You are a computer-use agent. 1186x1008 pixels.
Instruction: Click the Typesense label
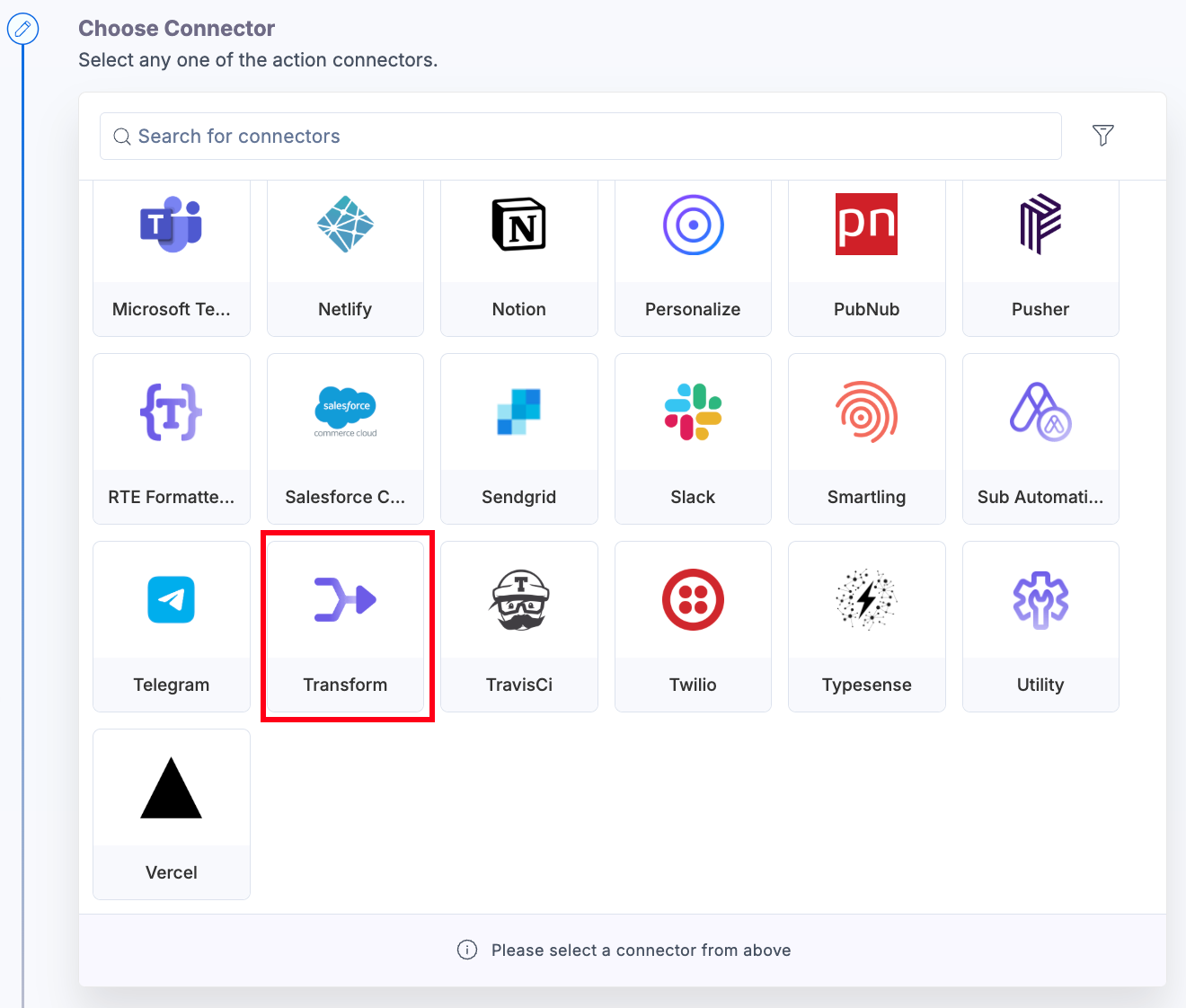(867, 685)
